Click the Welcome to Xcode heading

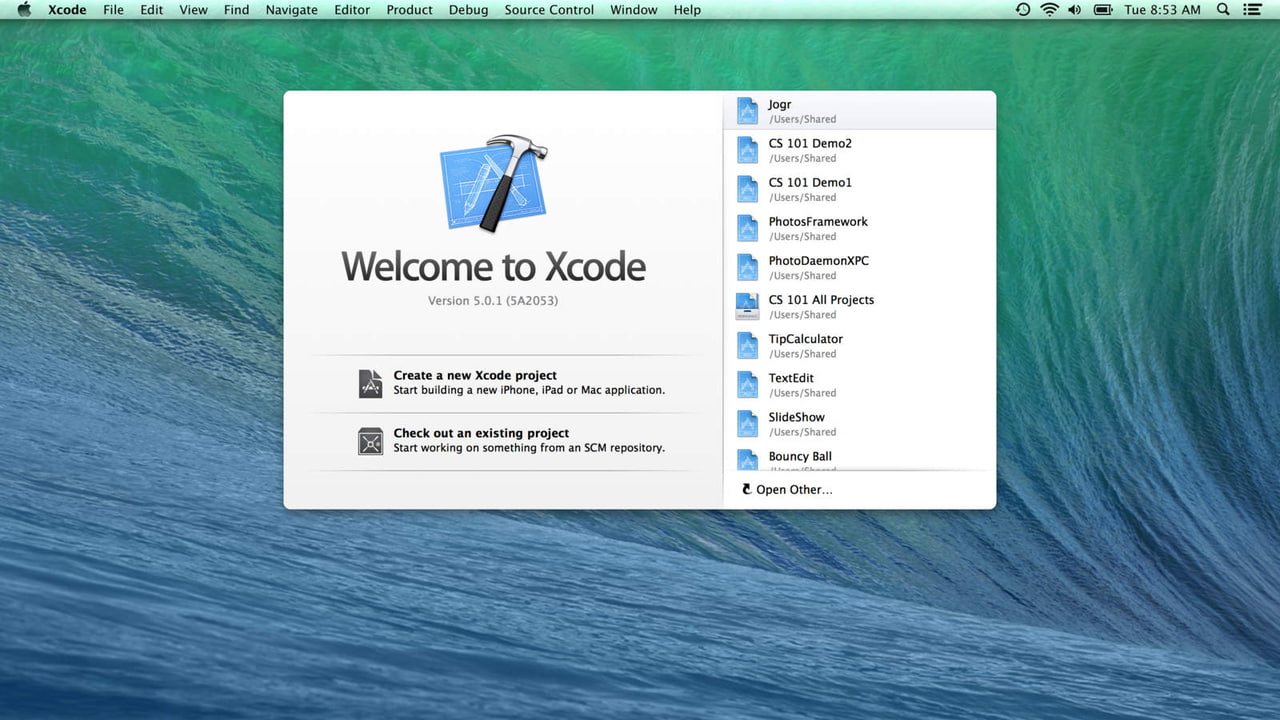494,266
